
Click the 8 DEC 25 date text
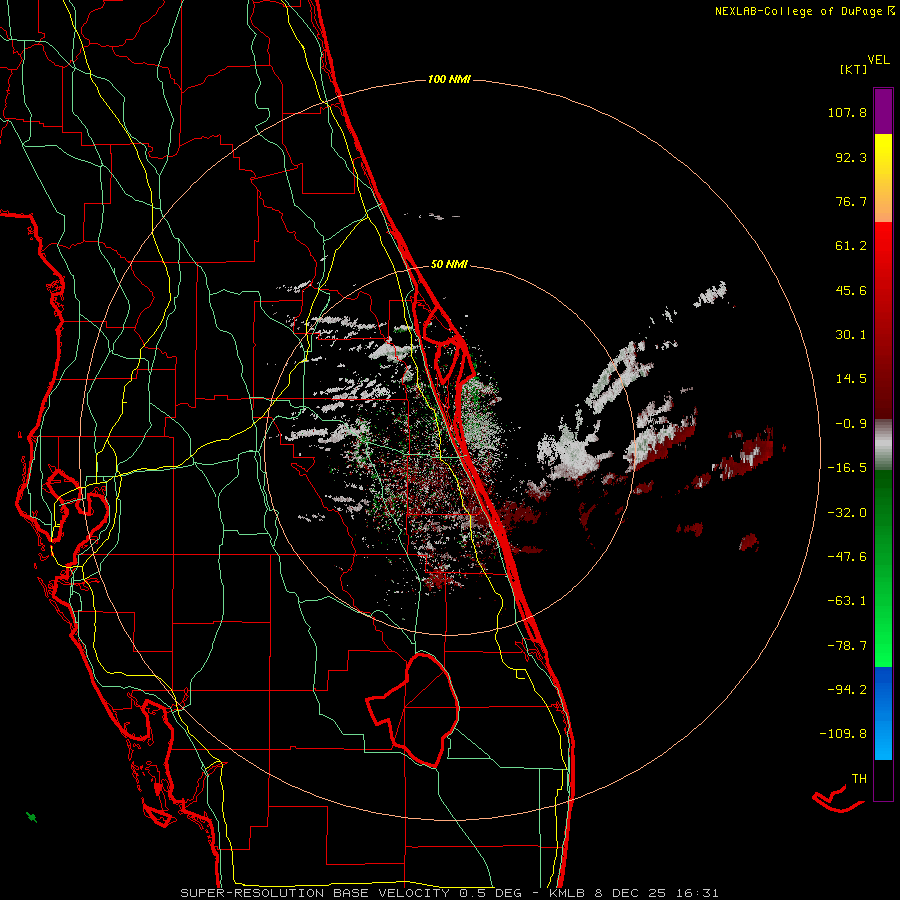point(630,893)
